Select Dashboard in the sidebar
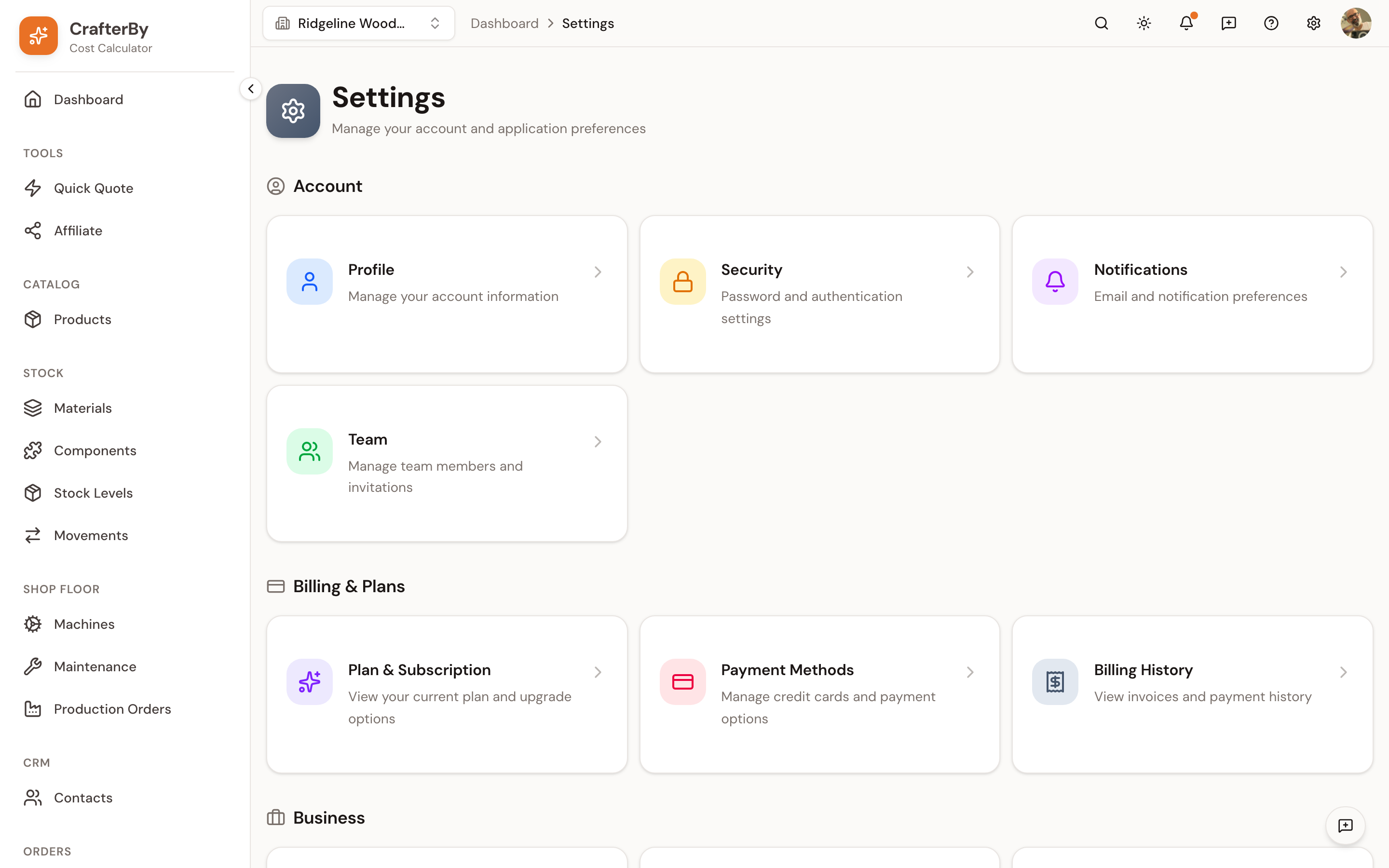Viewport: 1389px width, 868px height. (124, 99)
